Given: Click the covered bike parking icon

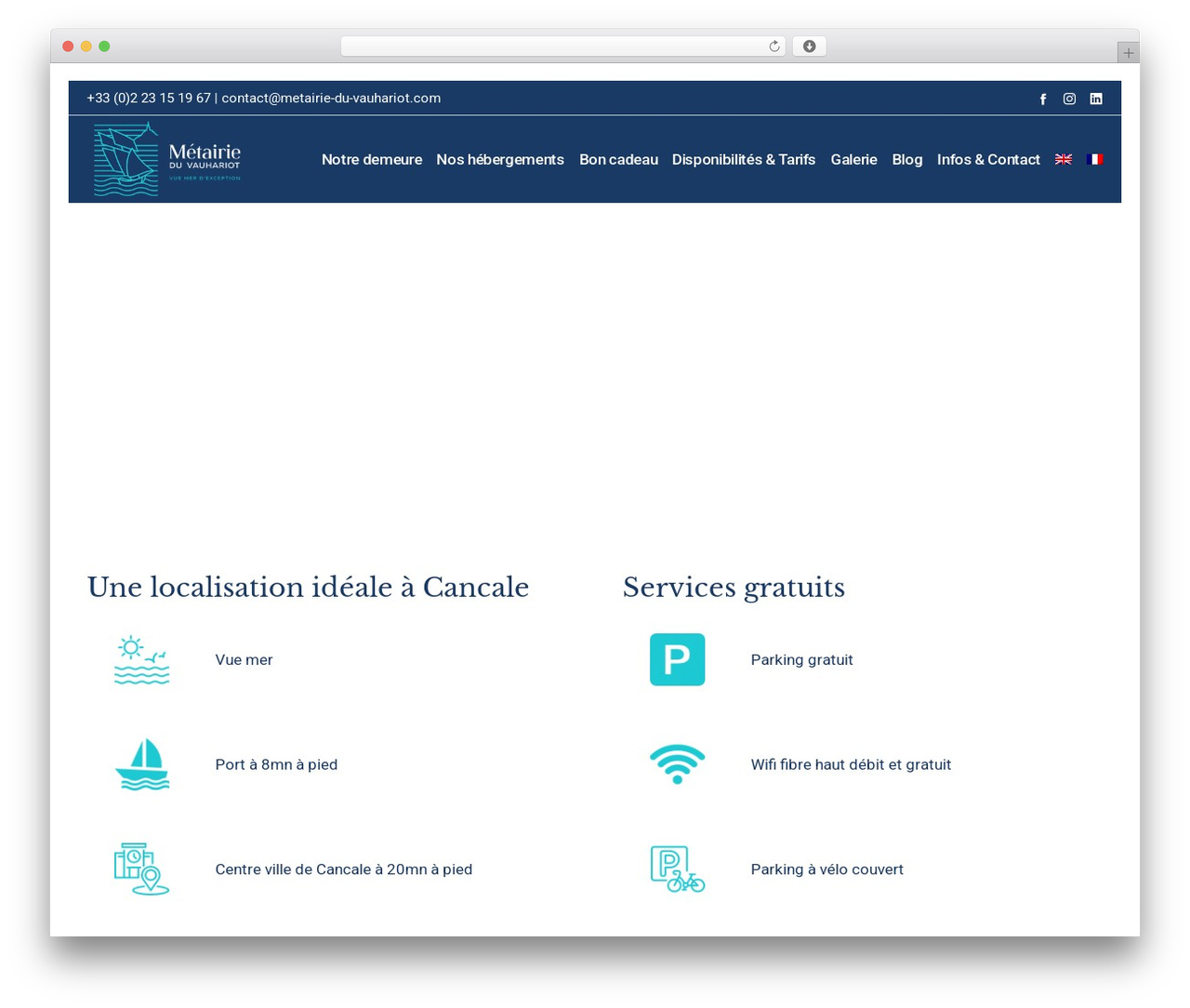Looking at the screenshot, I should [x=677, y=869].
